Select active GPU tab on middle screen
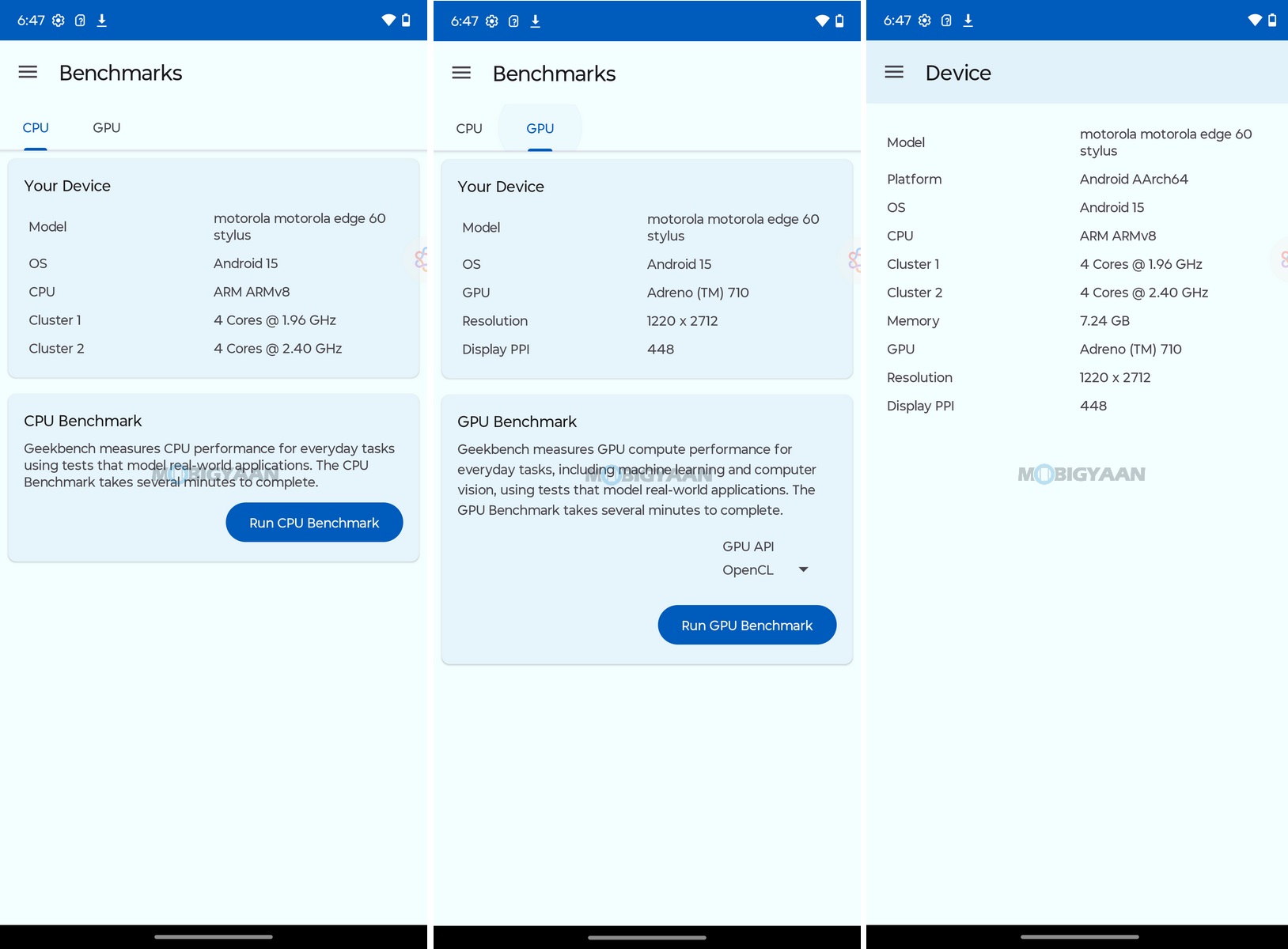This screenshot has width=1288, height=949. (540, 128)
